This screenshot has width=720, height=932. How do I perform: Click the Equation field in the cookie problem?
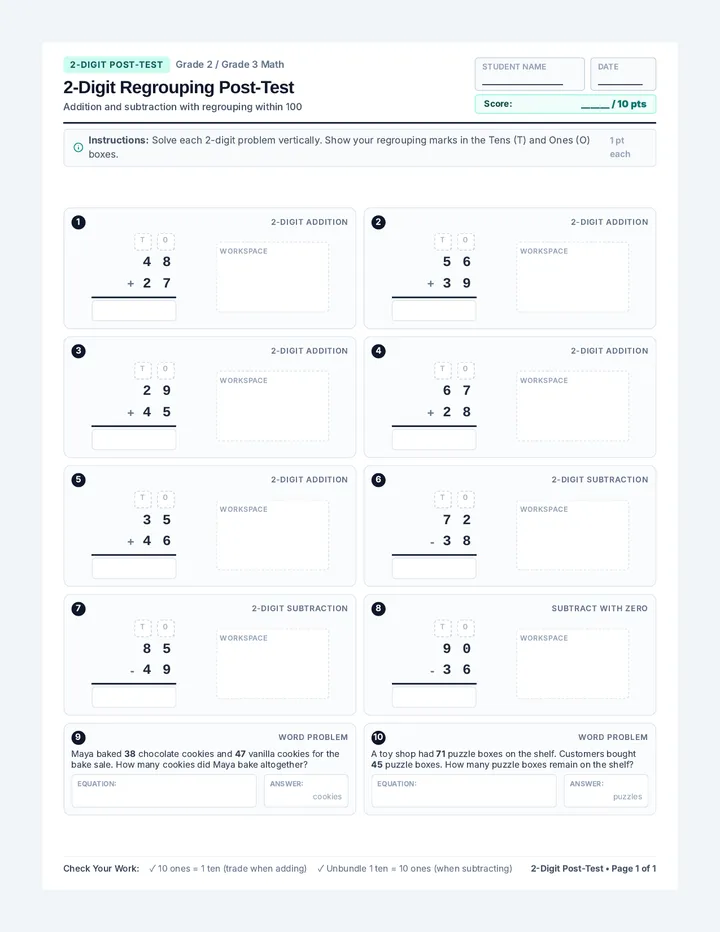(x=164, y=791)
